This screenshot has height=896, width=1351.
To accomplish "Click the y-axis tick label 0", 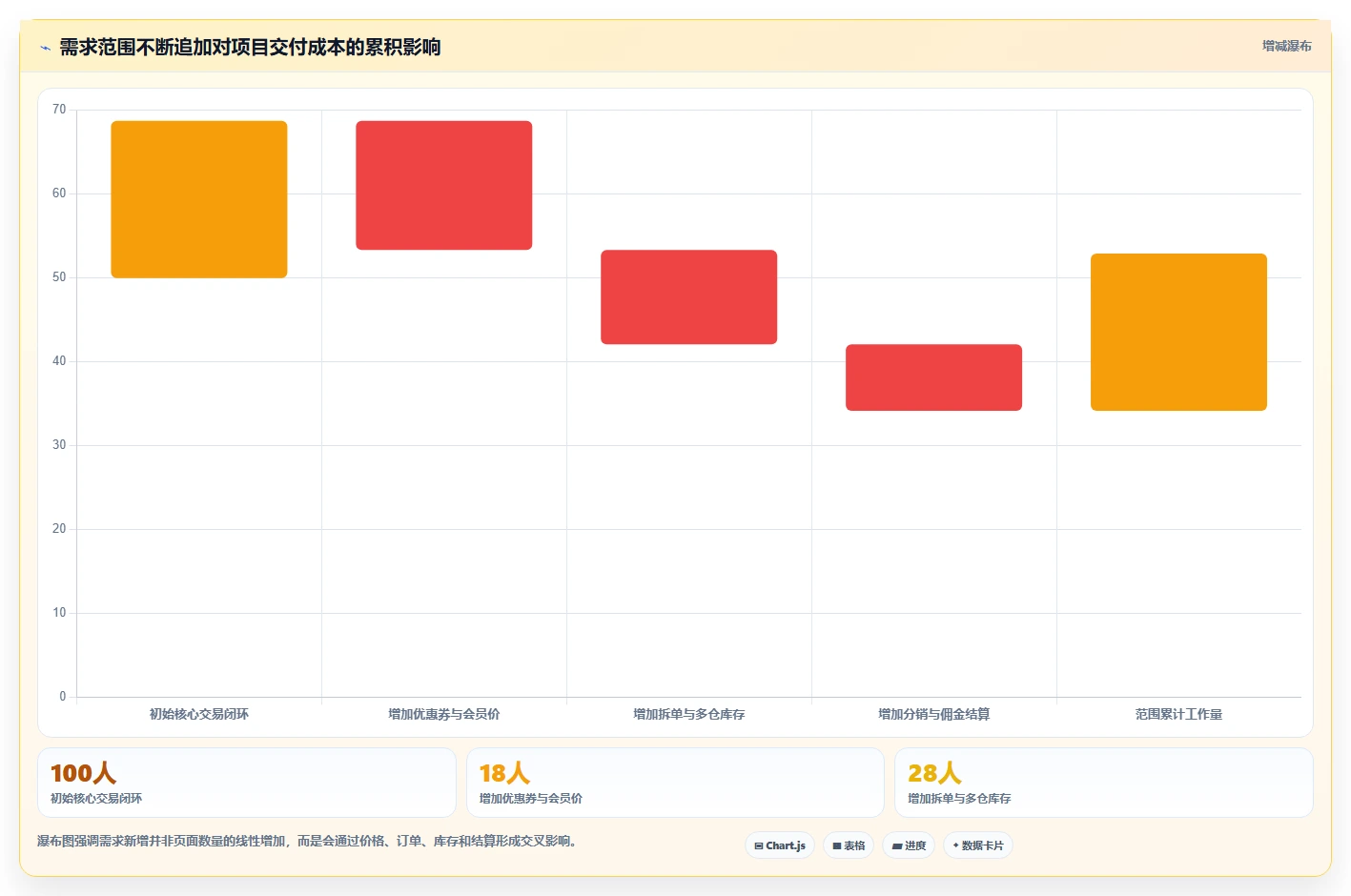I will coord(63,697).
